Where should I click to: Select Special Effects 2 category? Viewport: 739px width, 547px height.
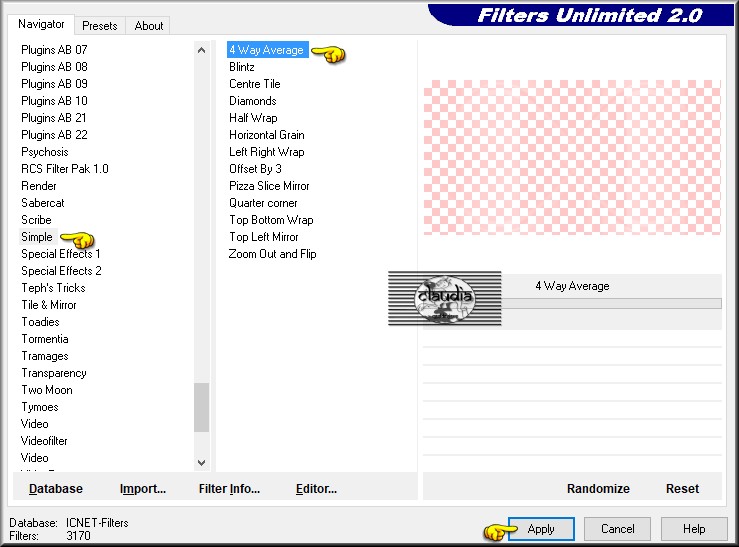61,271
